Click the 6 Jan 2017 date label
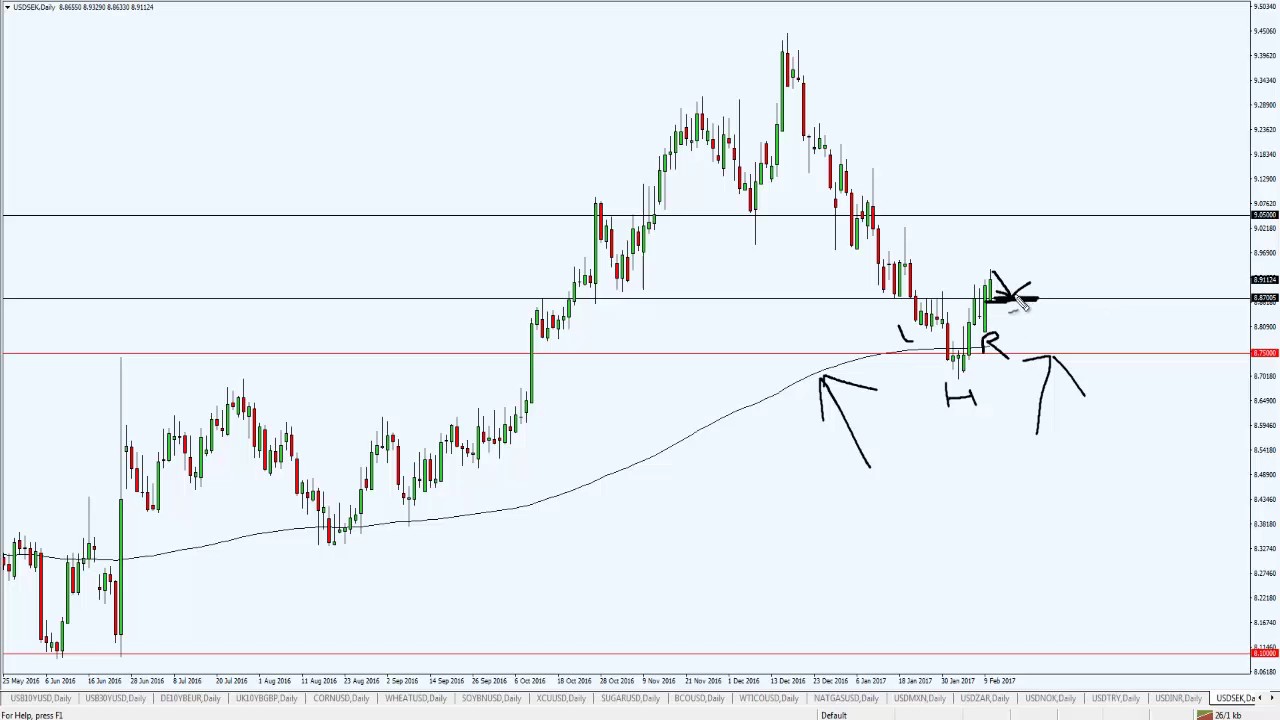Screen dimensions: 1280x720 click(870, 681)
